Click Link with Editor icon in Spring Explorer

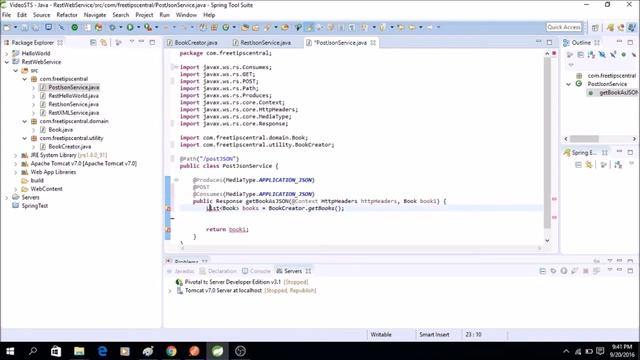coord(589,164)
